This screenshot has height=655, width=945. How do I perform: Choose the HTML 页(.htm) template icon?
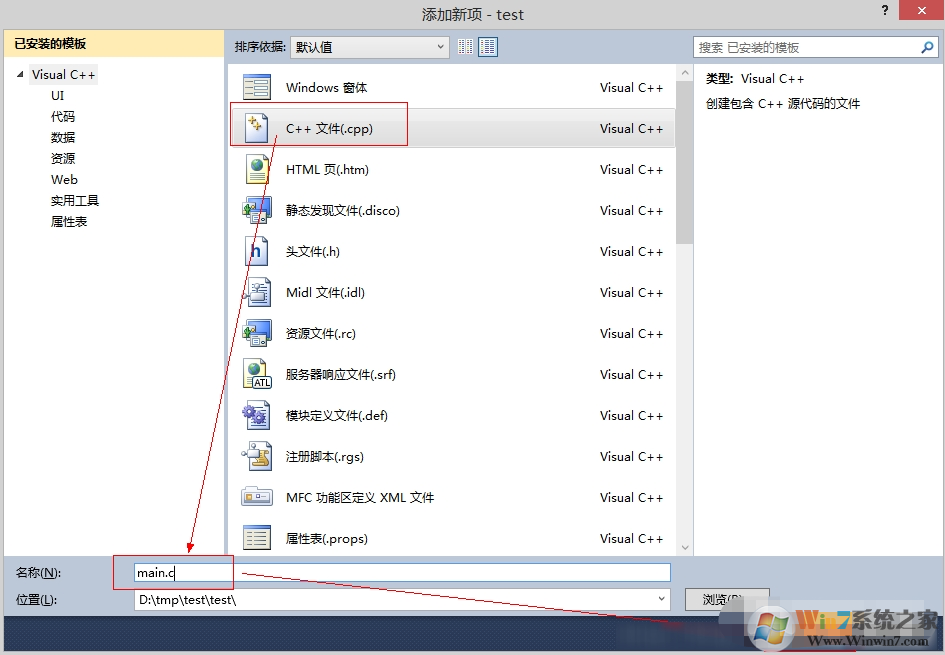(257, 169)
